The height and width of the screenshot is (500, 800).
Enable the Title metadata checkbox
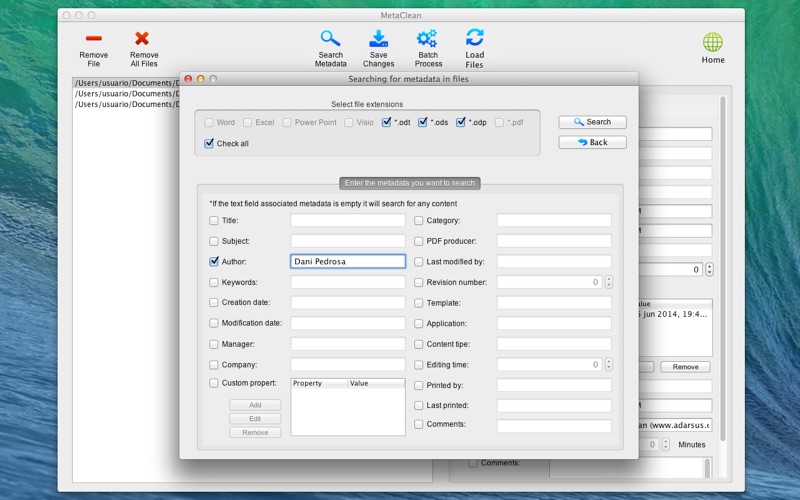click(x=214, y=220)
